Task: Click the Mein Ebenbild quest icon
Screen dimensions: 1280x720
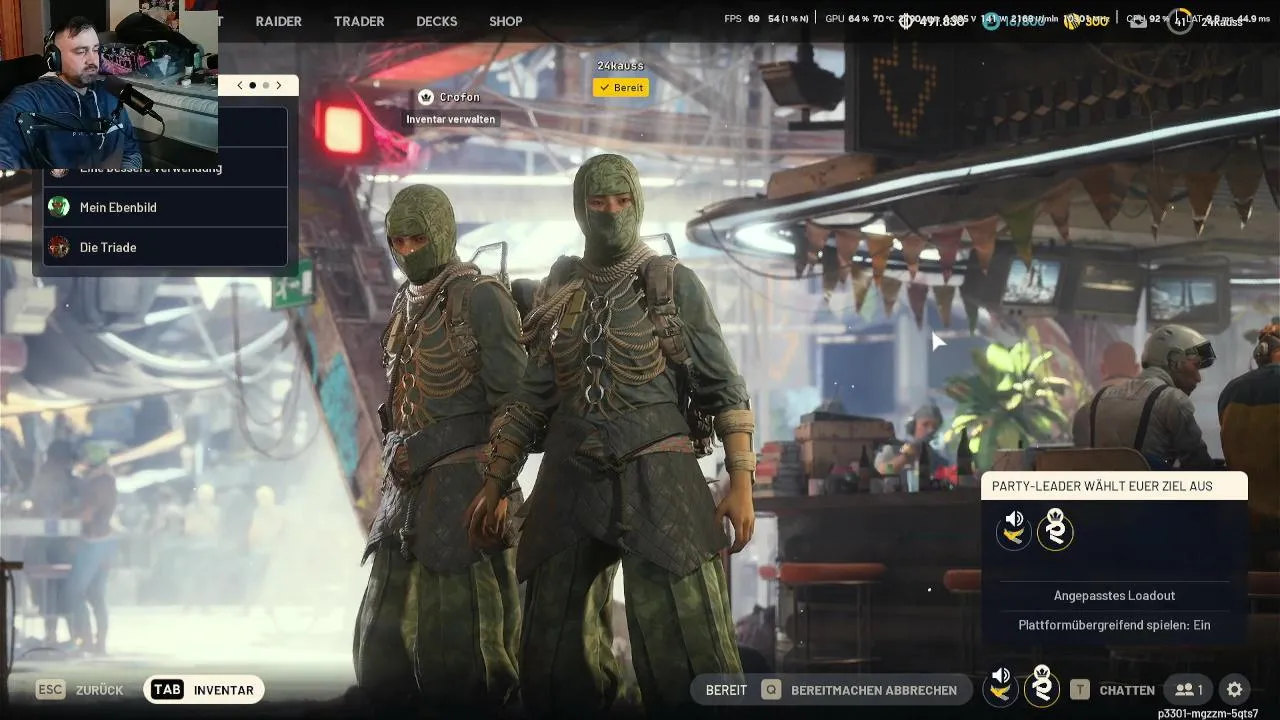Action: 59,207
